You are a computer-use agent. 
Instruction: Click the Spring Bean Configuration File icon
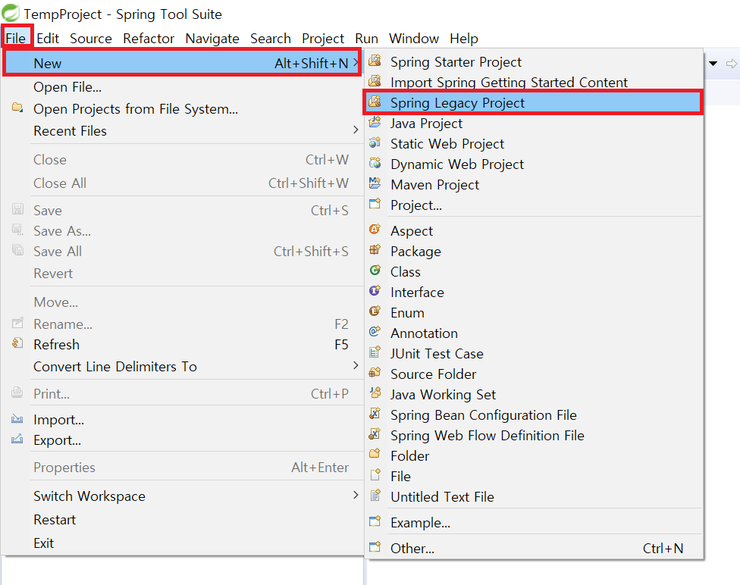[375, 415]
